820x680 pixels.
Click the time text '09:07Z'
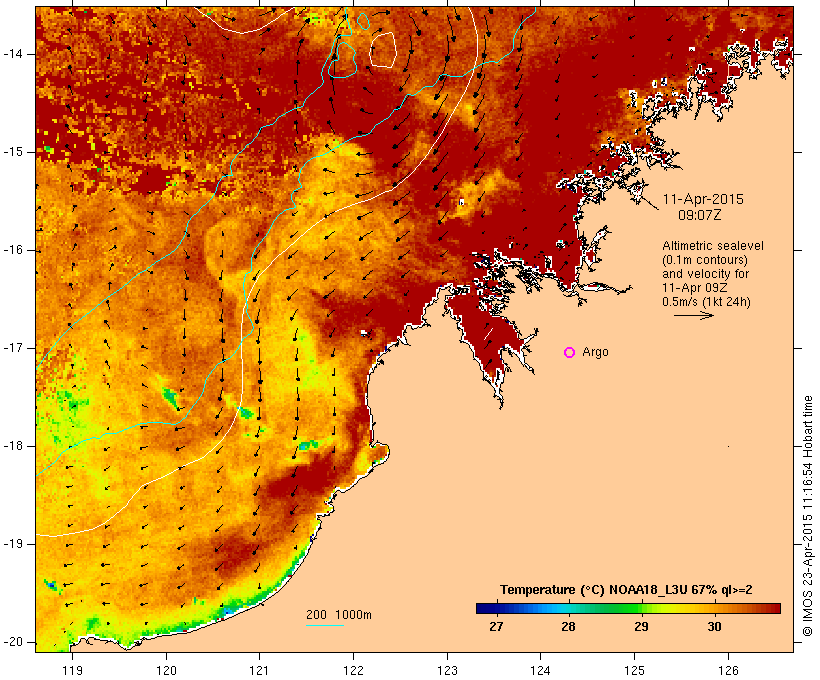700,215
